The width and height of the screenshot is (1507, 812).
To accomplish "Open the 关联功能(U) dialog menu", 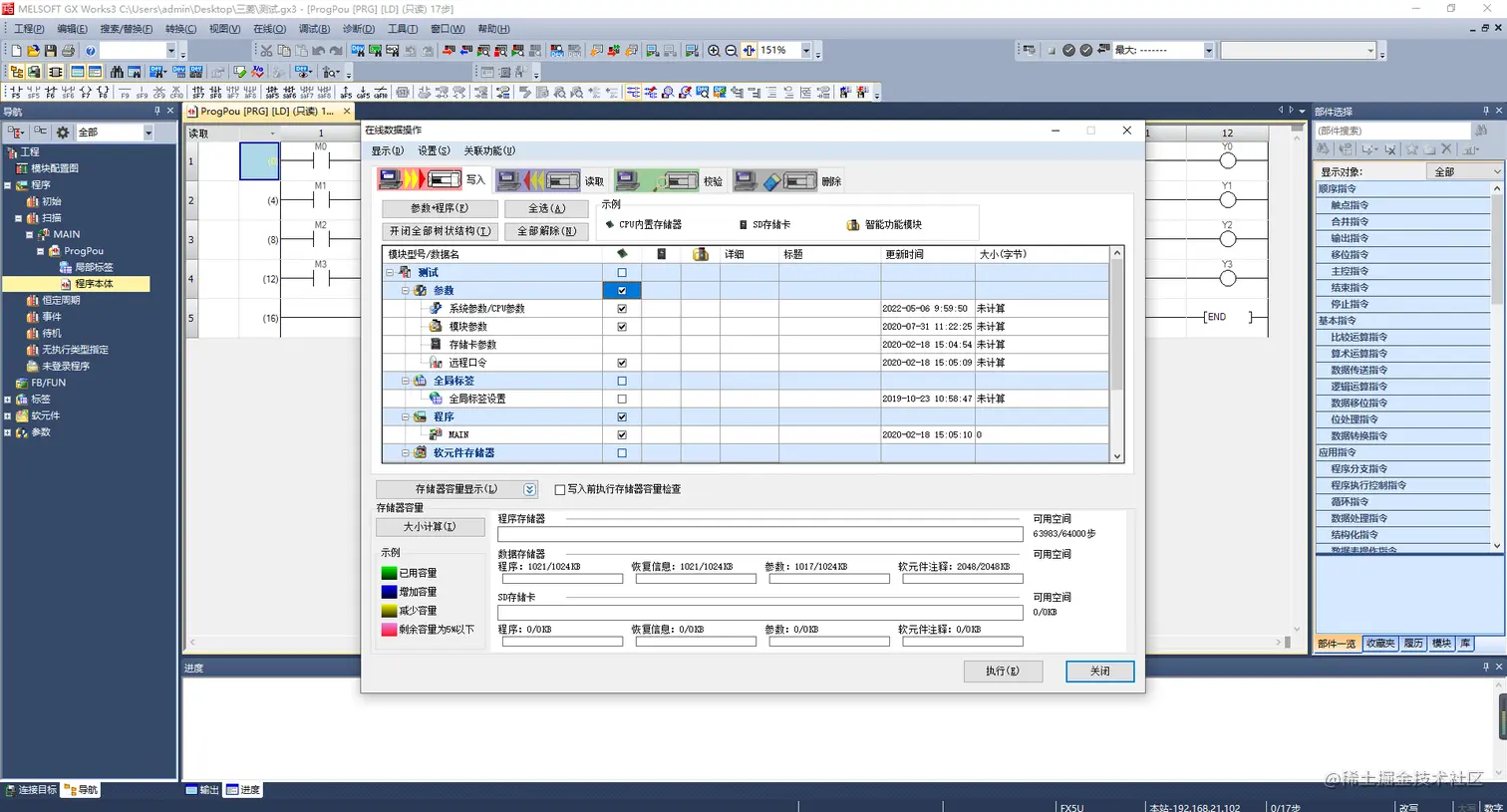I will (489, 150).
